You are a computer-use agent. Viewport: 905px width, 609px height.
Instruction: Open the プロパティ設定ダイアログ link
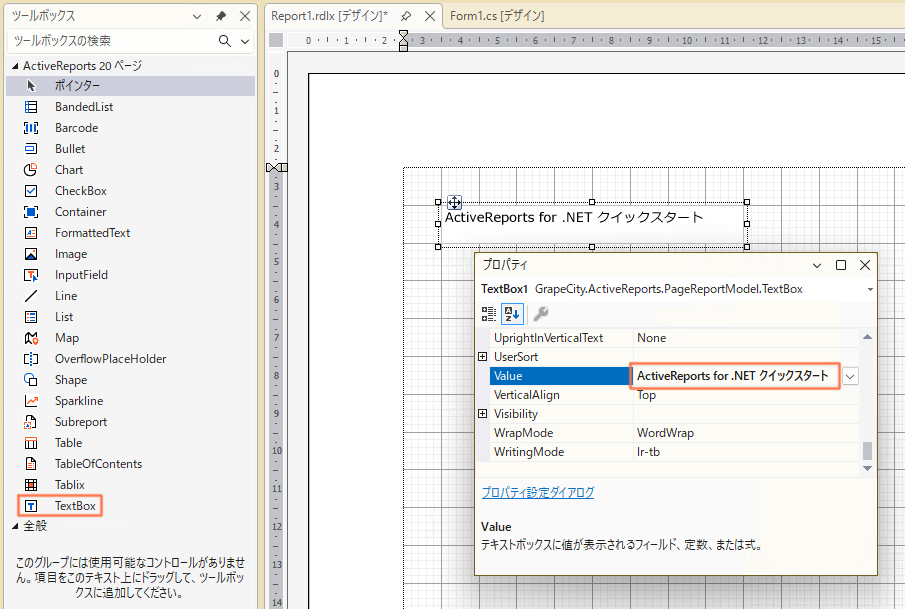(538, 492)
